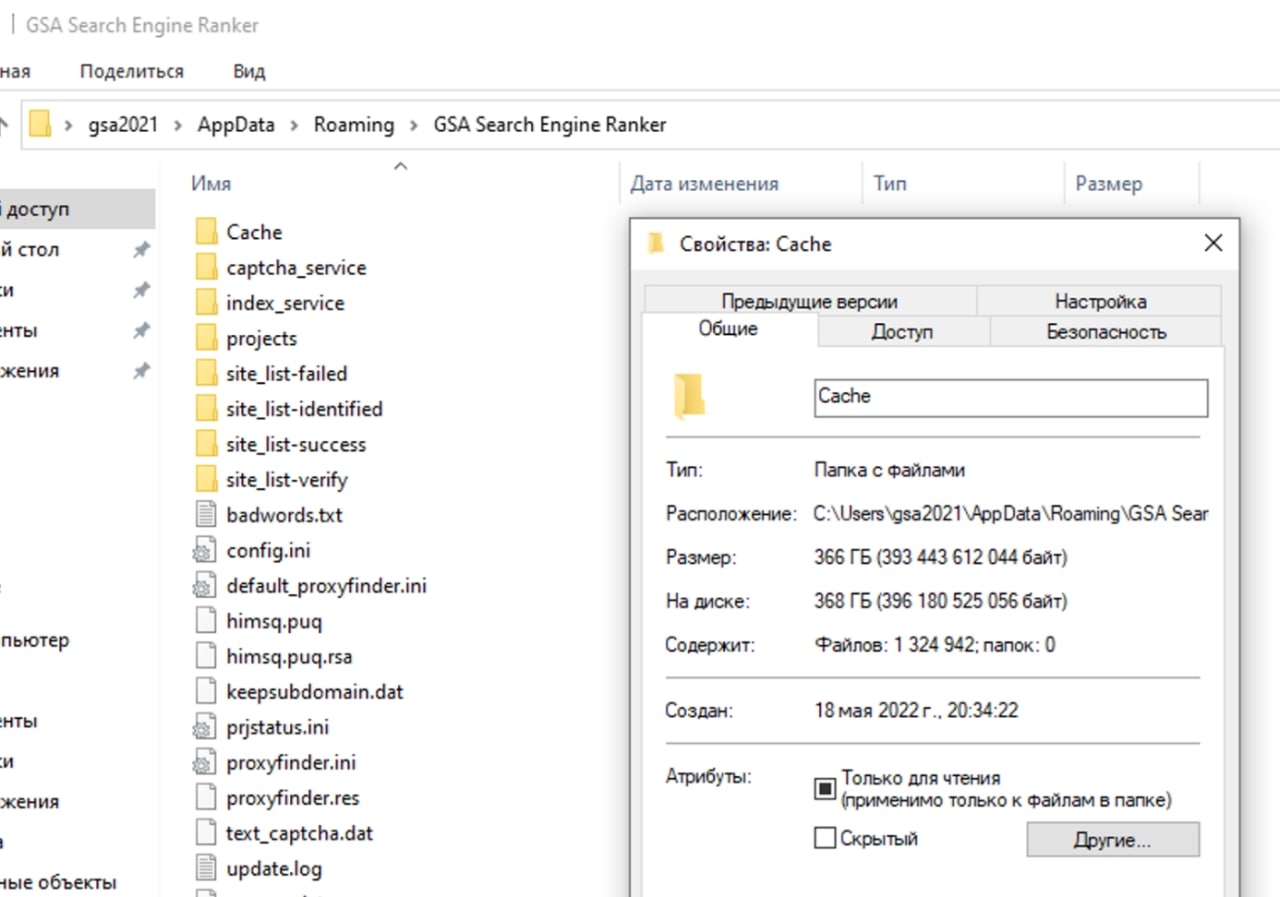The image size is (1280, 897).
Task: Click the himsq.puq file icon
Action: [206, 622]
